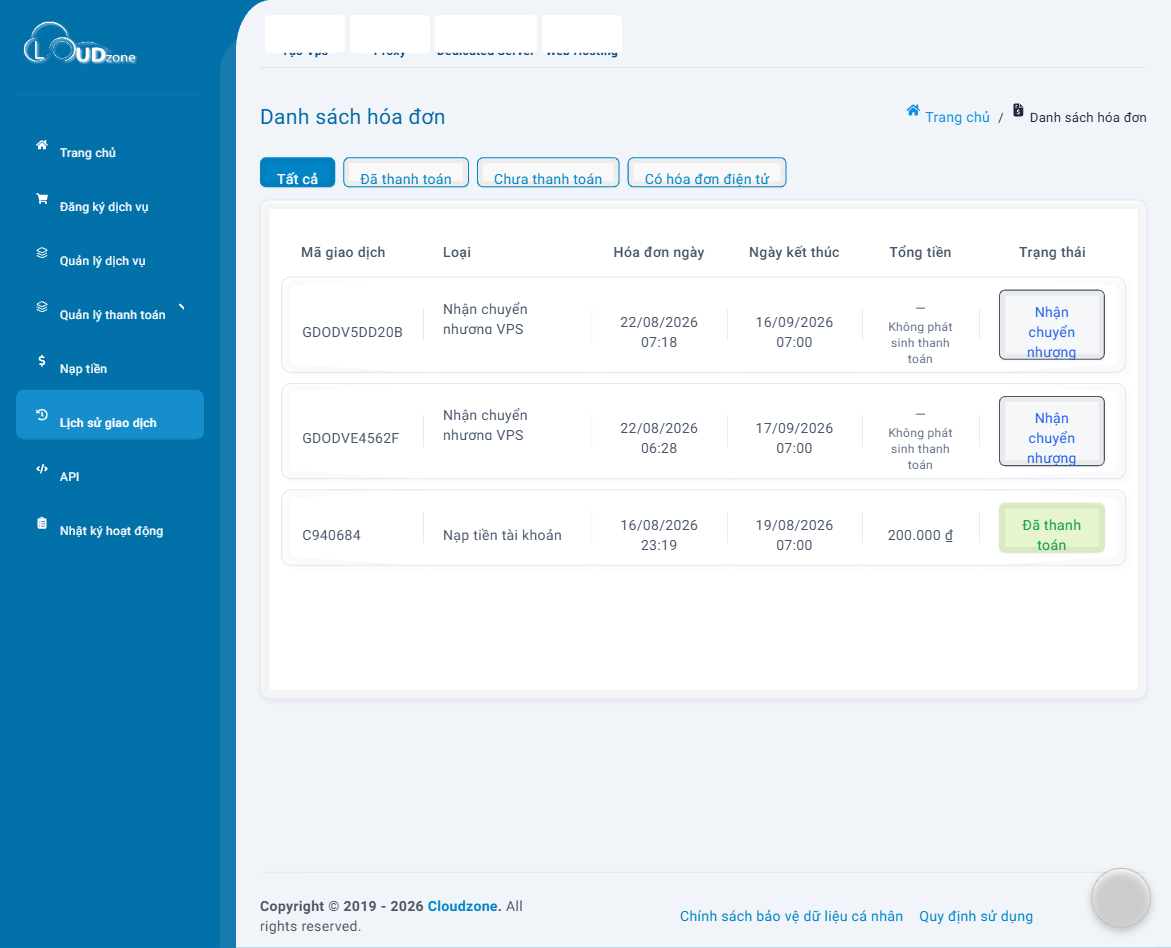
Task: Select the Chưa thanh toán filter tab
Action: tap(547, 173)
